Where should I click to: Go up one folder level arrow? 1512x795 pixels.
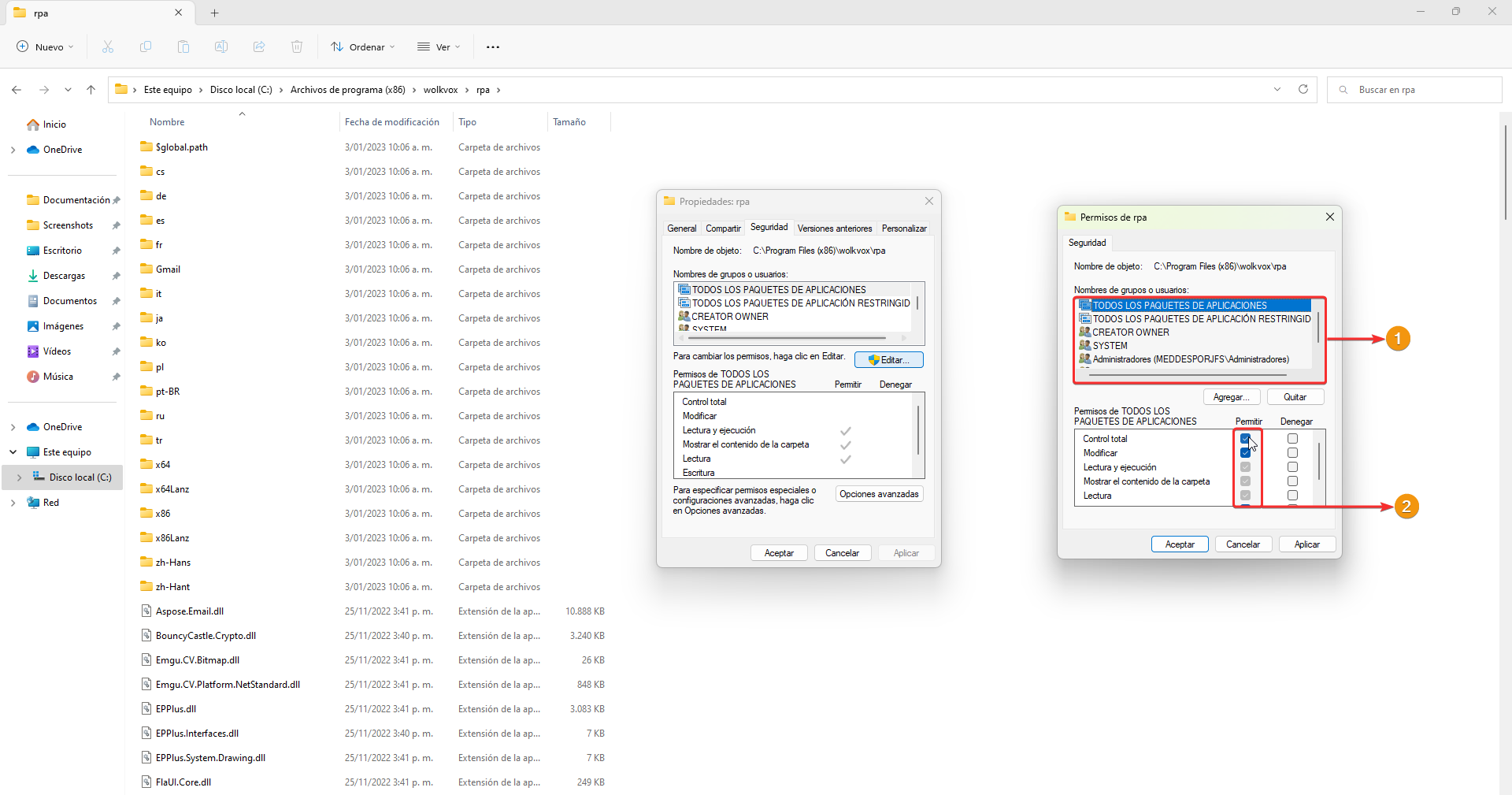pyautogui.click(x=91, y=90)
